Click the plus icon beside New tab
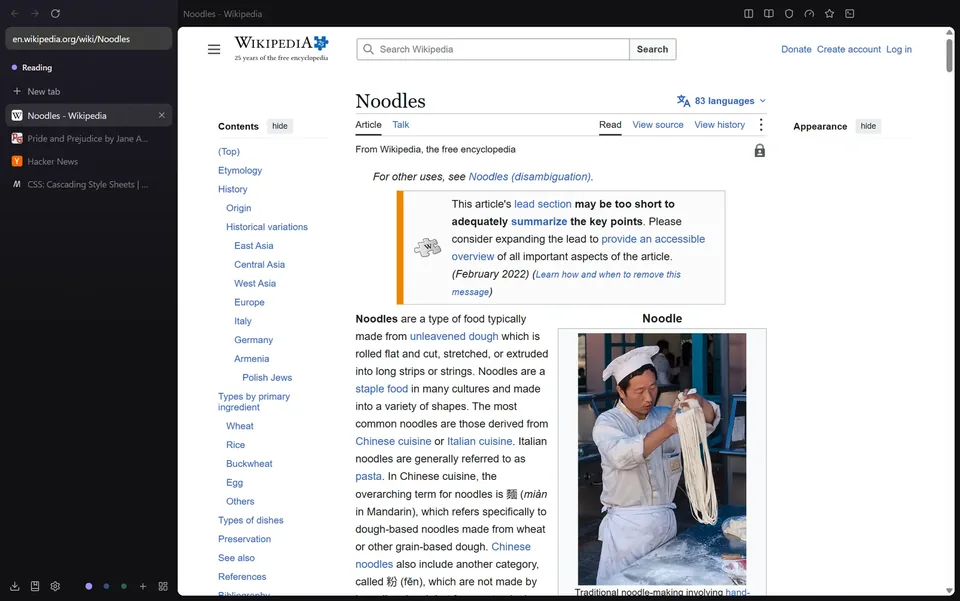Image resolution: width=960 pixels, height=601 pixels. pos(17,91)
